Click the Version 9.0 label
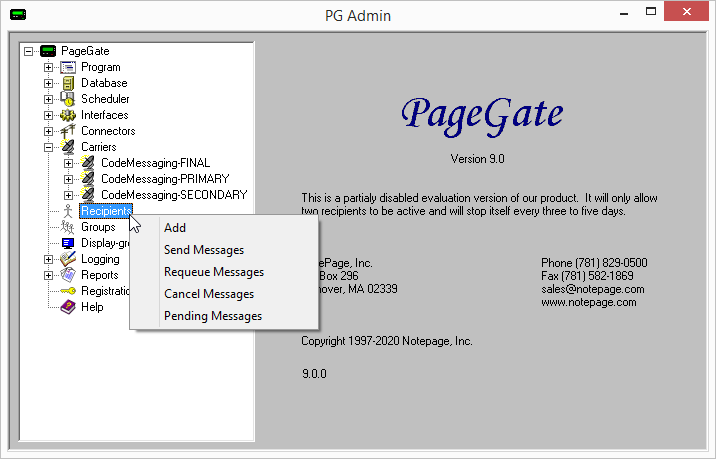Viewport: 716px width, 459px height. click(477, 159)
